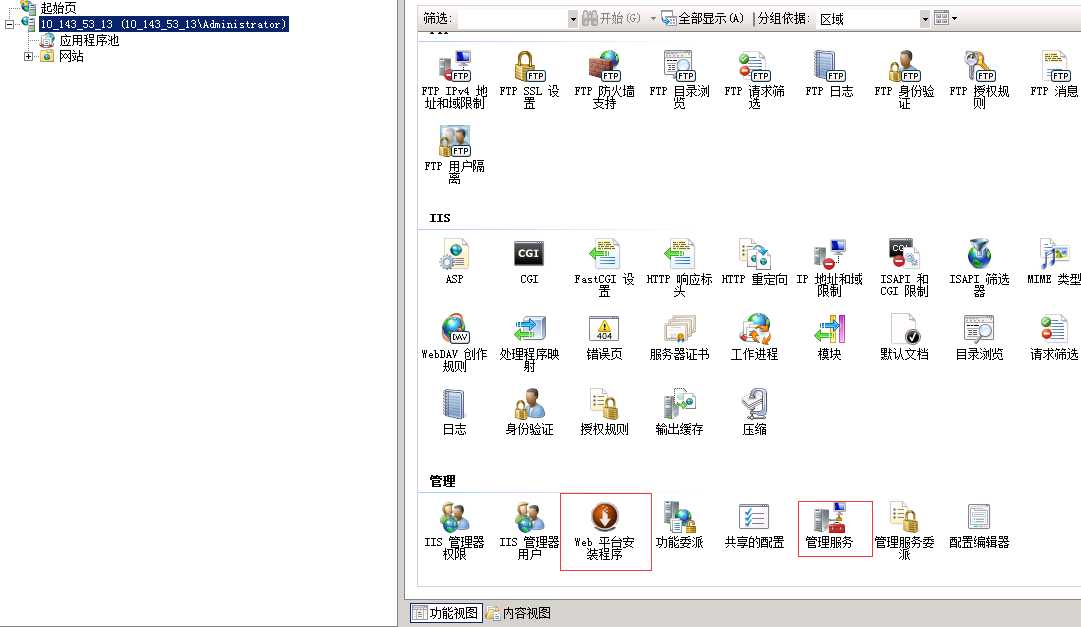
Task: Open IIS 请求筛选 feature
Action: coord(1054,337)
